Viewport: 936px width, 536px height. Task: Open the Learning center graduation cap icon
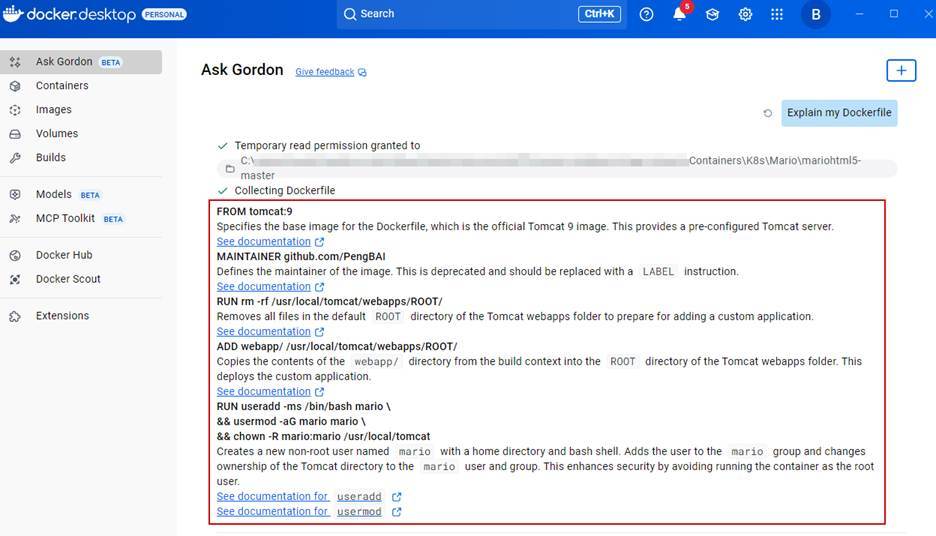(x=712, y=14)
